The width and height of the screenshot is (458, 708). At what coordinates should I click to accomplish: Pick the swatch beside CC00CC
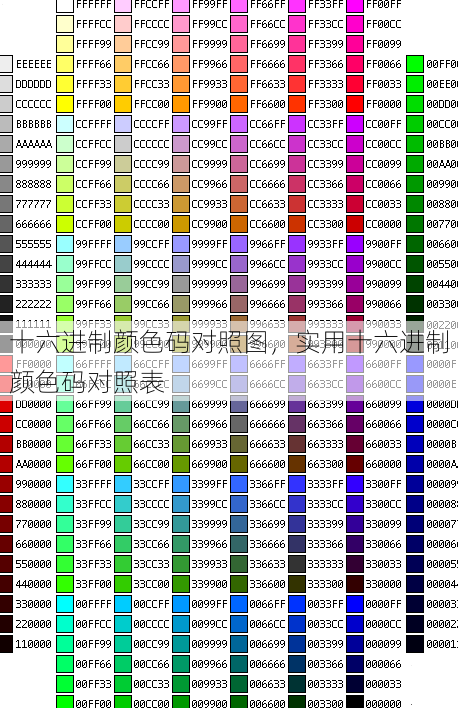pyautogui.click(x=355, y=144)
